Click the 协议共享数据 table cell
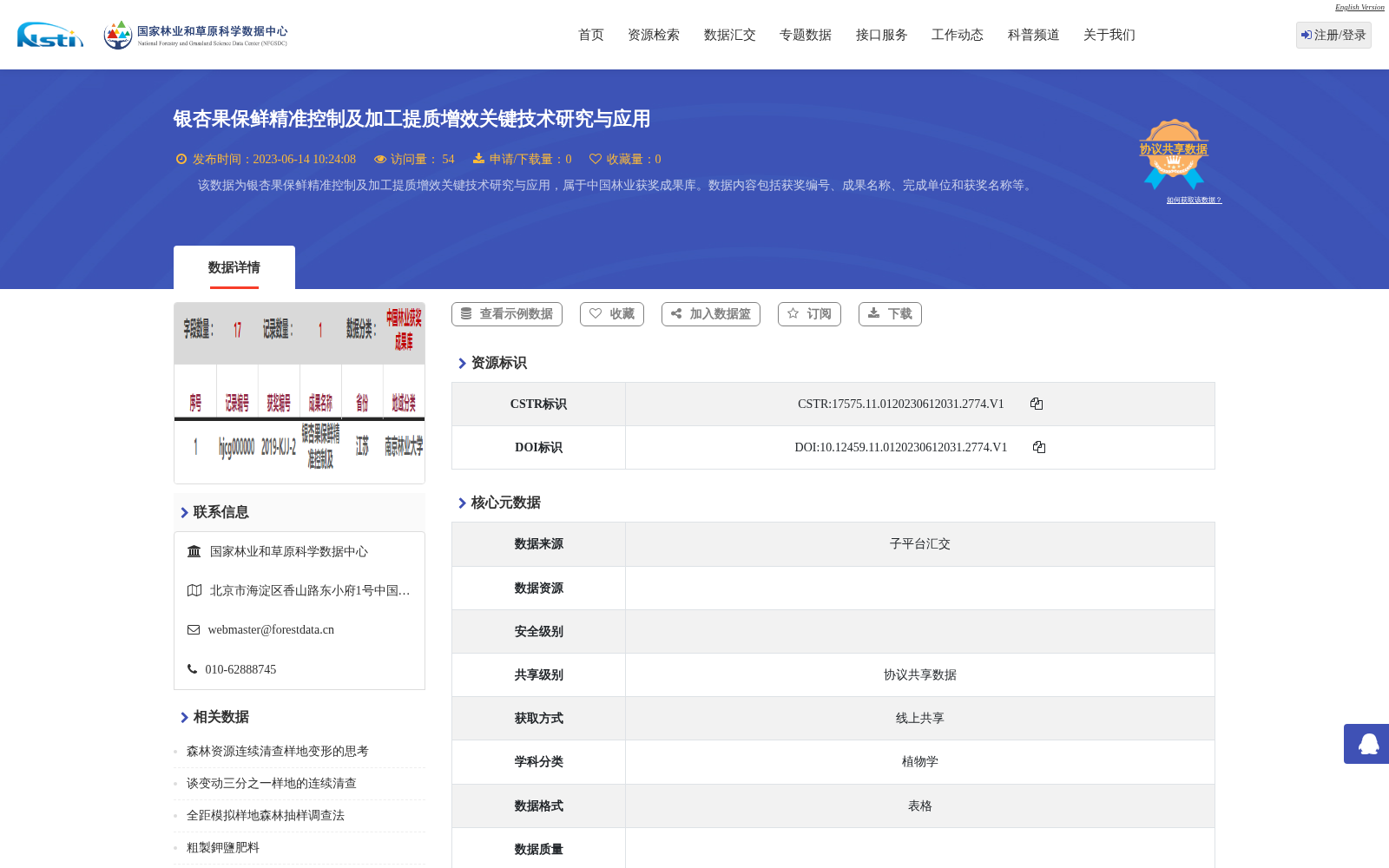This screenshot has height=868, width=1389. tap(920, 675)
